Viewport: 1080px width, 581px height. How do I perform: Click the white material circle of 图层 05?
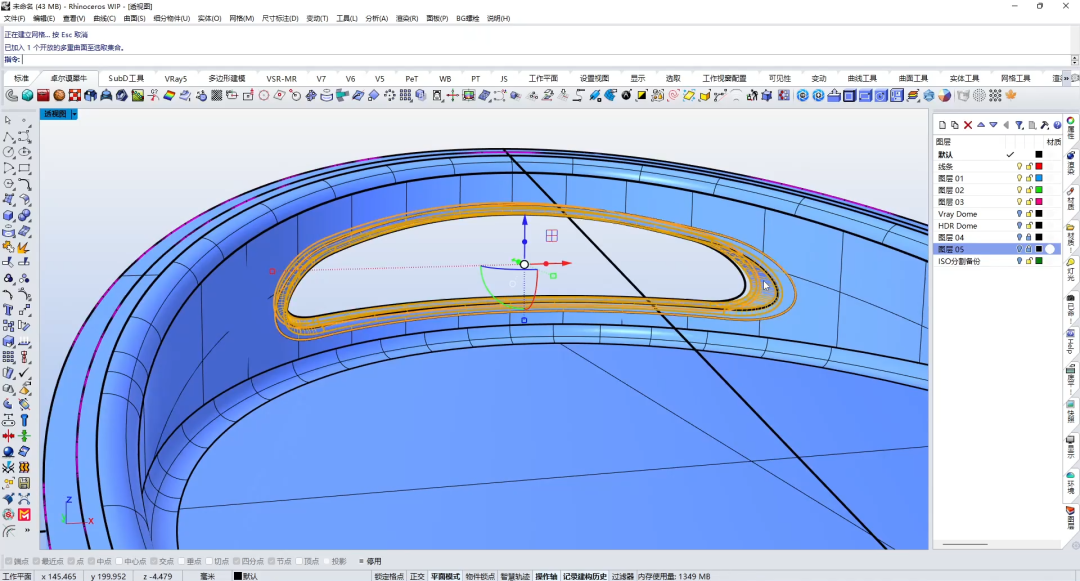[1050, 249]
